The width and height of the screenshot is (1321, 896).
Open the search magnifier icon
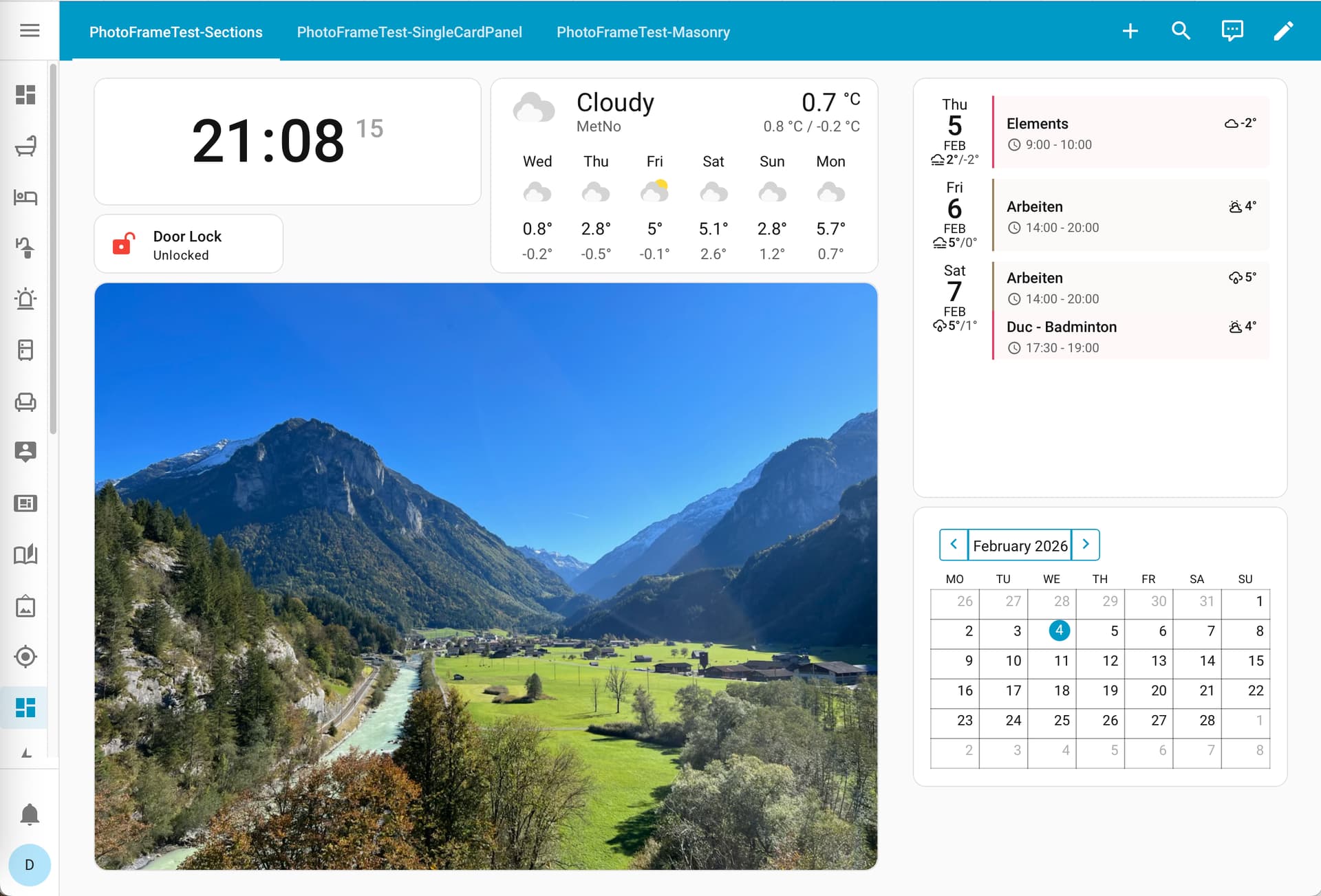[x=1181, y=31]
